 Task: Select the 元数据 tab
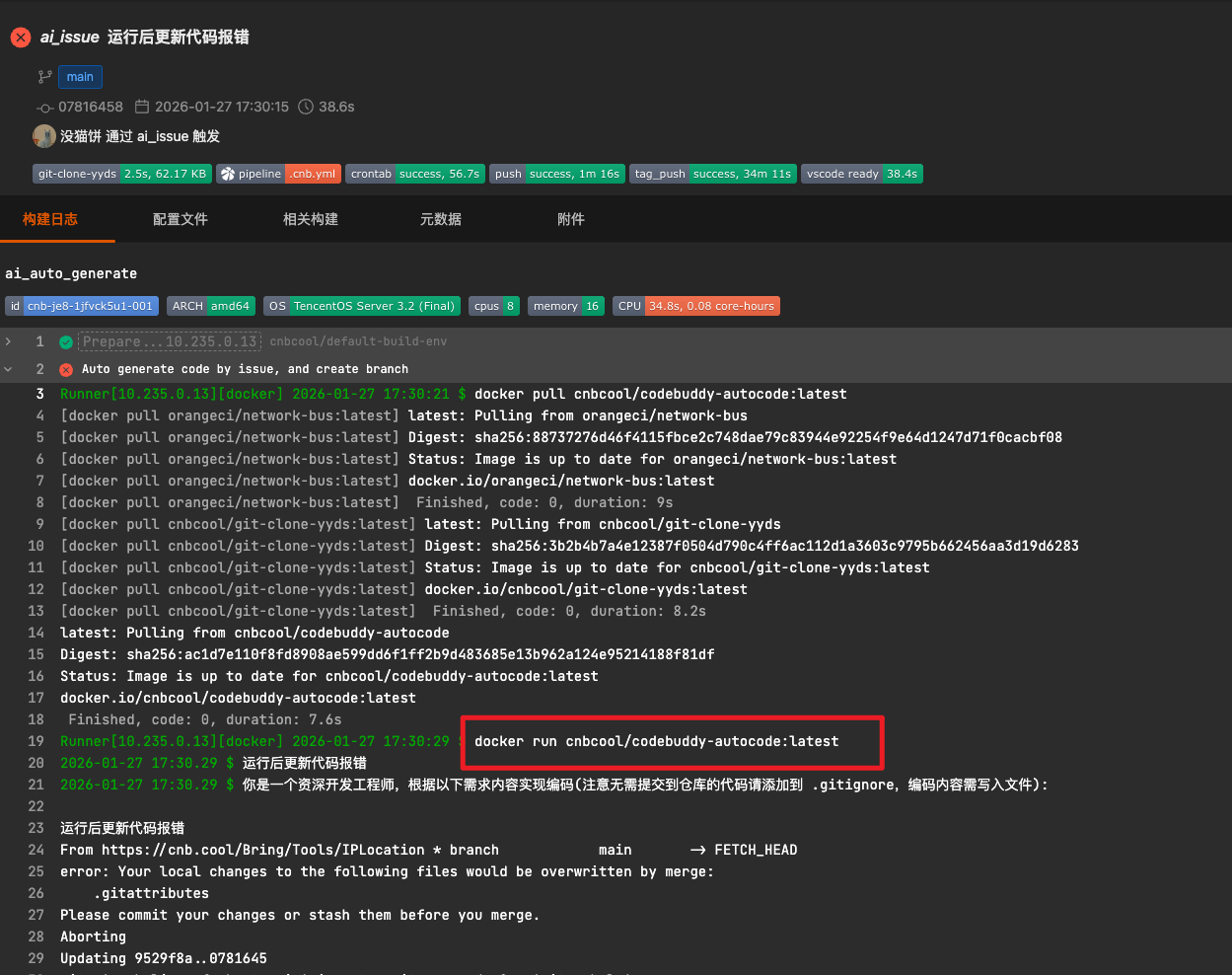pos(441,219)
